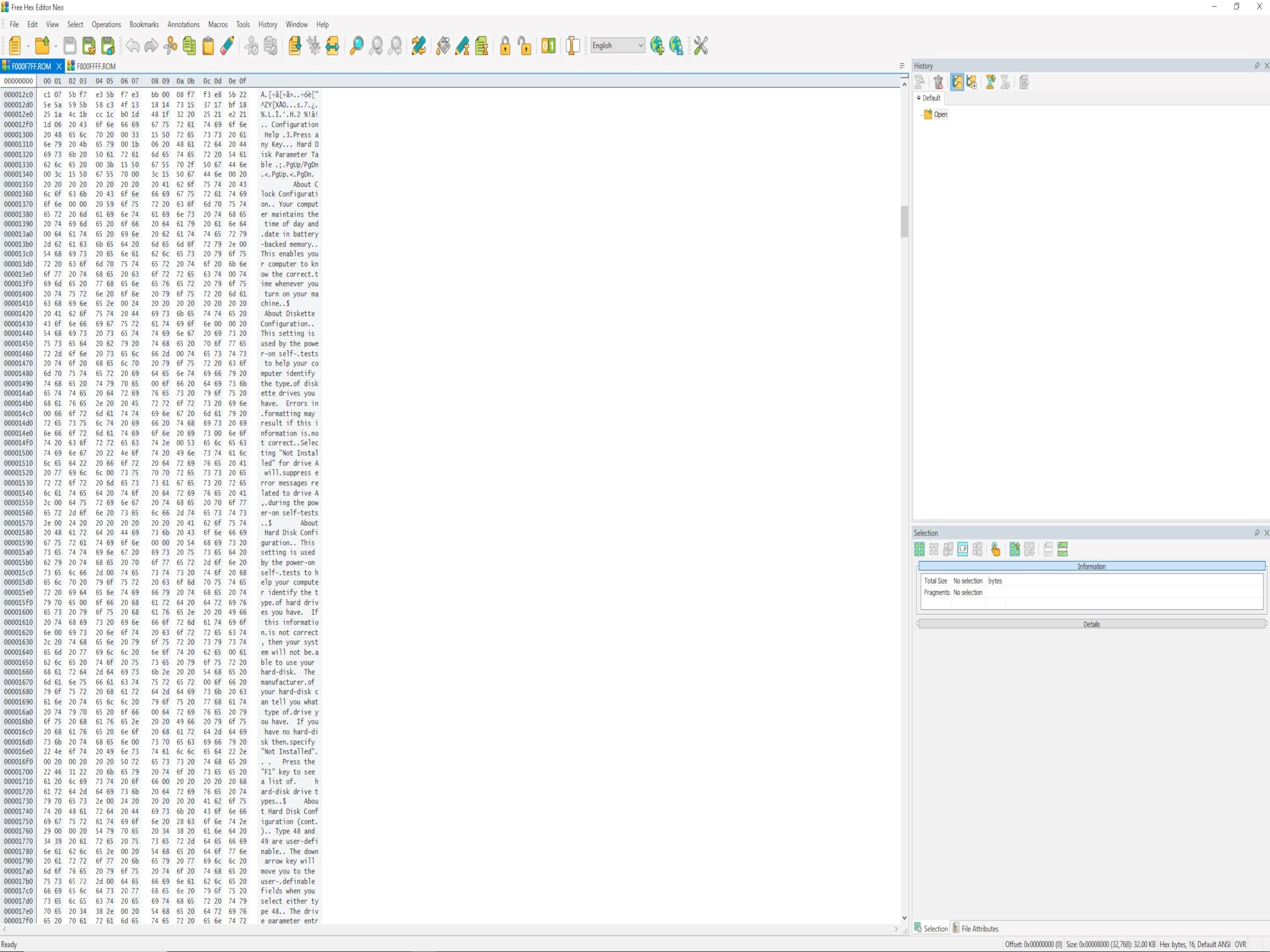Paste data using the clipboard icon
1270x952 pixels.
pyautogui.click(x=208, y=46)
